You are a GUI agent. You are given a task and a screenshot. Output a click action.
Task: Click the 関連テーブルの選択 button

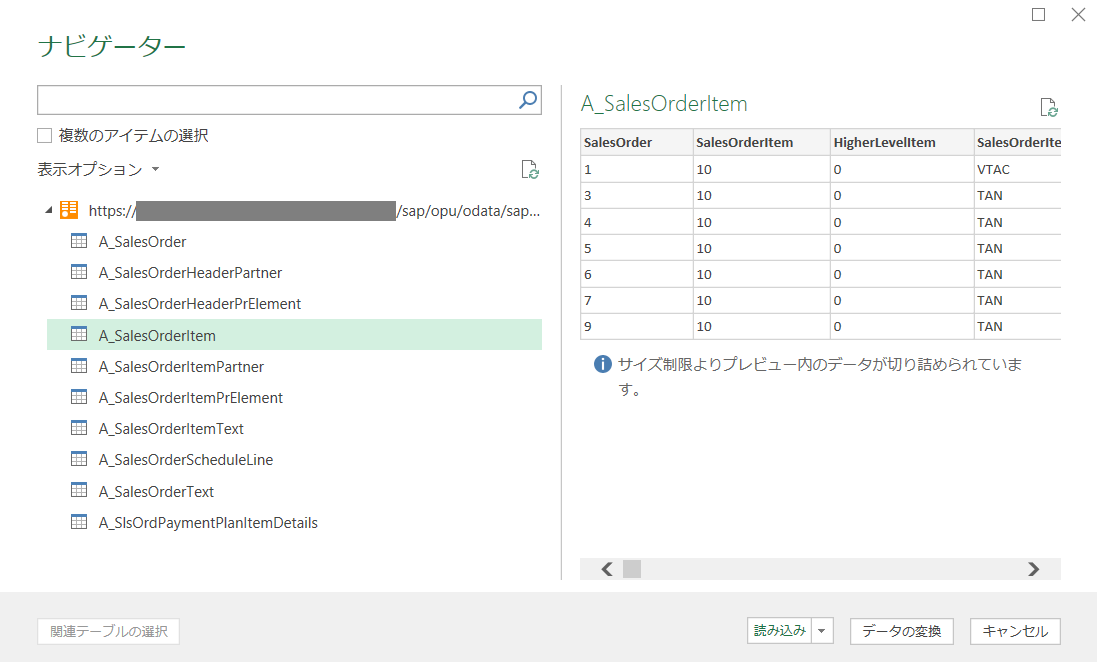tap(108, 631)
